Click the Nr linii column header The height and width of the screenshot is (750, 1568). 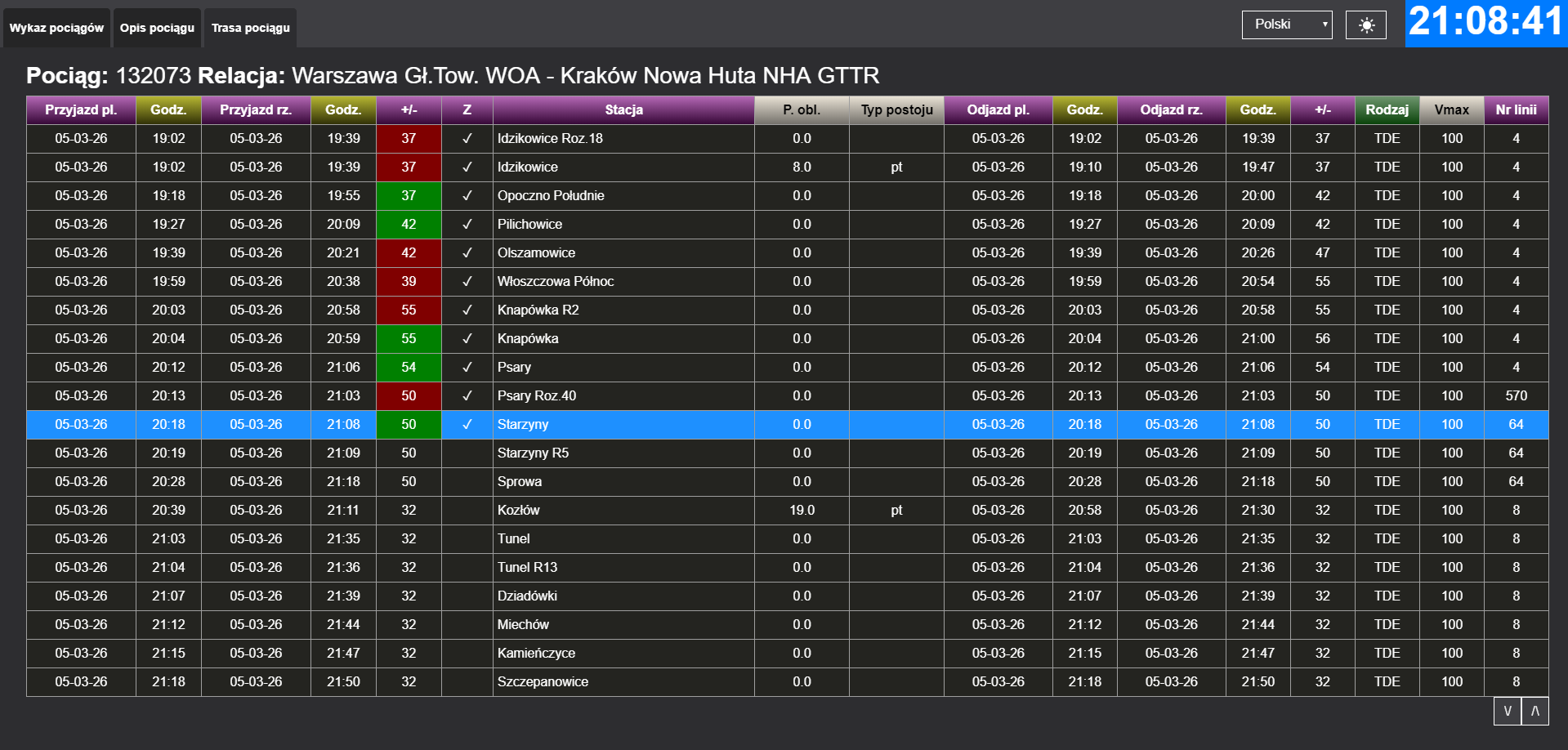click(1516, 109)
